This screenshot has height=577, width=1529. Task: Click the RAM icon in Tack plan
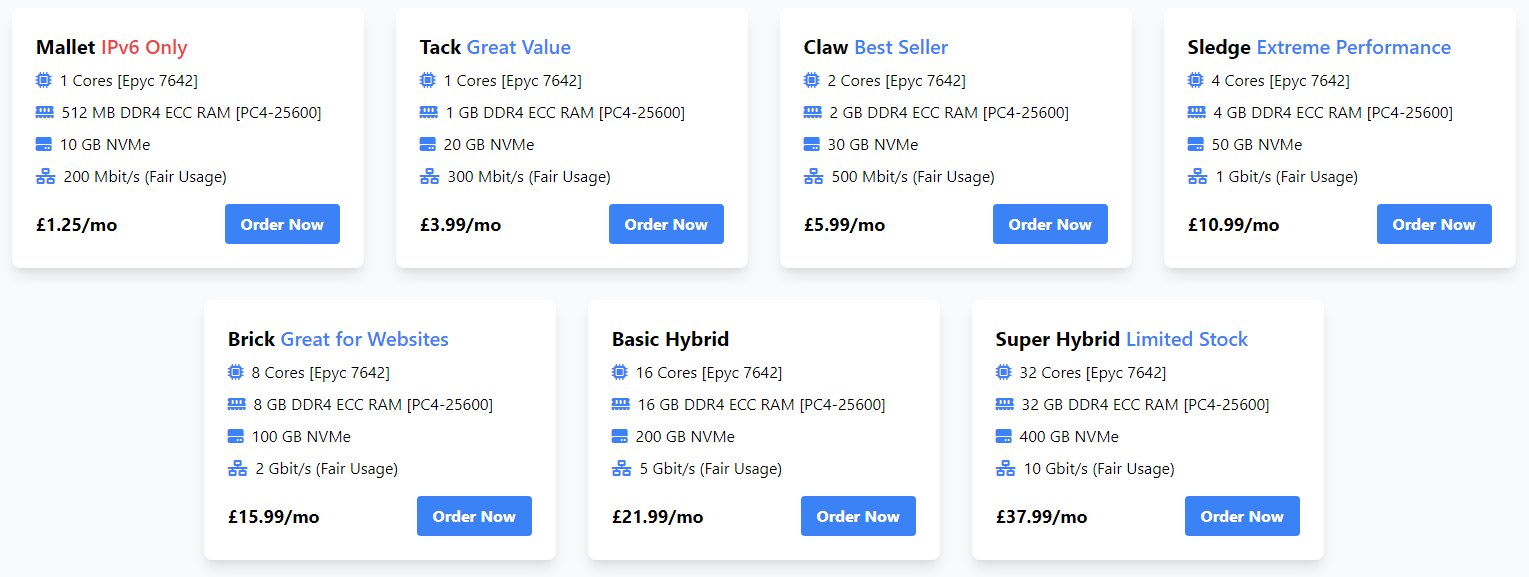[428, 112]
